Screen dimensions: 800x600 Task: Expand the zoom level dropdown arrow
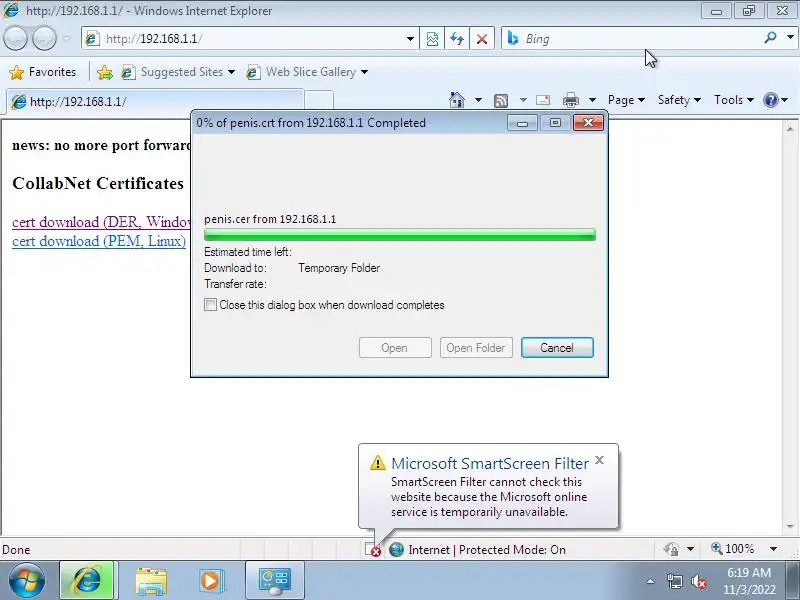pyautogui.click(x=773, y=549)
